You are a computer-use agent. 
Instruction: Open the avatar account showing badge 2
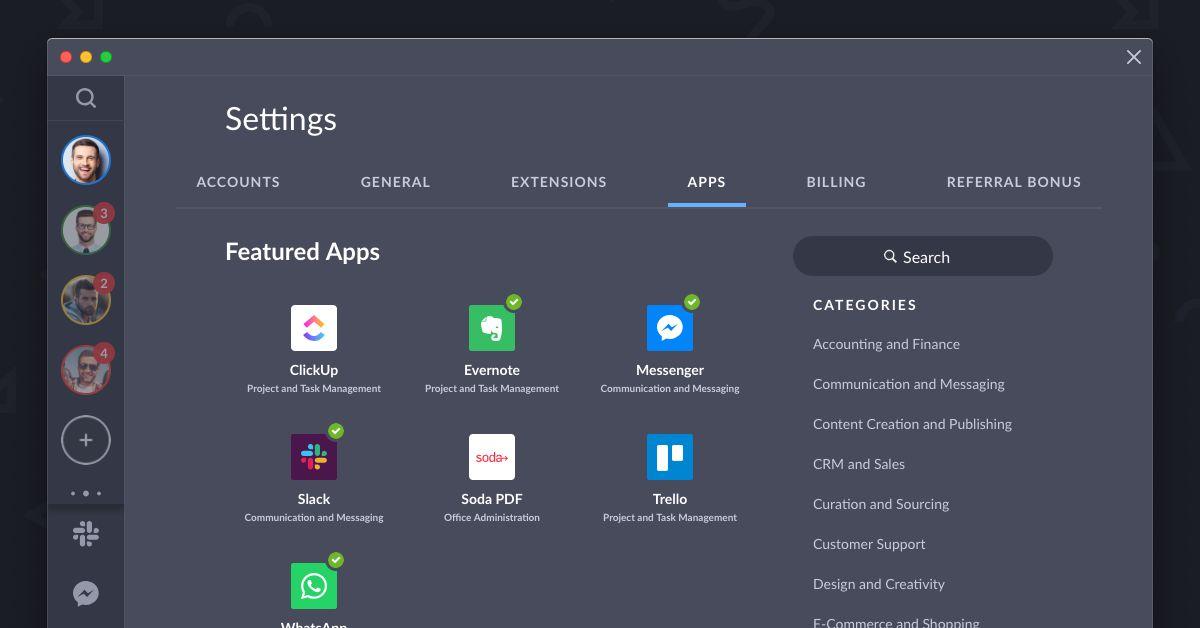pos(86,300)
